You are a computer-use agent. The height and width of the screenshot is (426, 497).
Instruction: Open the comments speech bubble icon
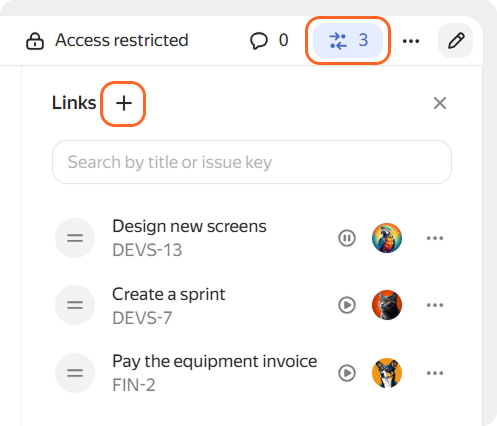259,41
